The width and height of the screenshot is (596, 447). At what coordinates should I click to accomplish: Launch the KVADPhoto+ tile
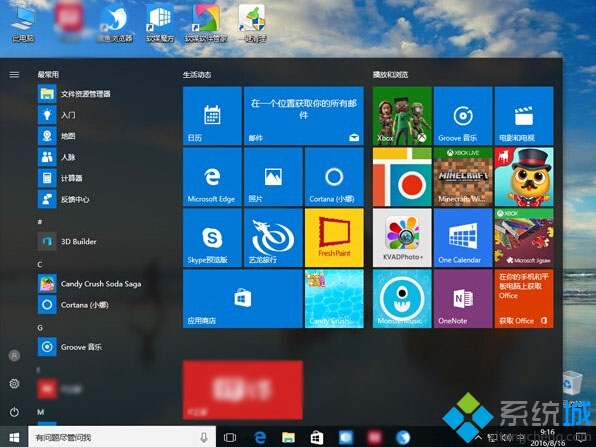click(x=402, y=238)
